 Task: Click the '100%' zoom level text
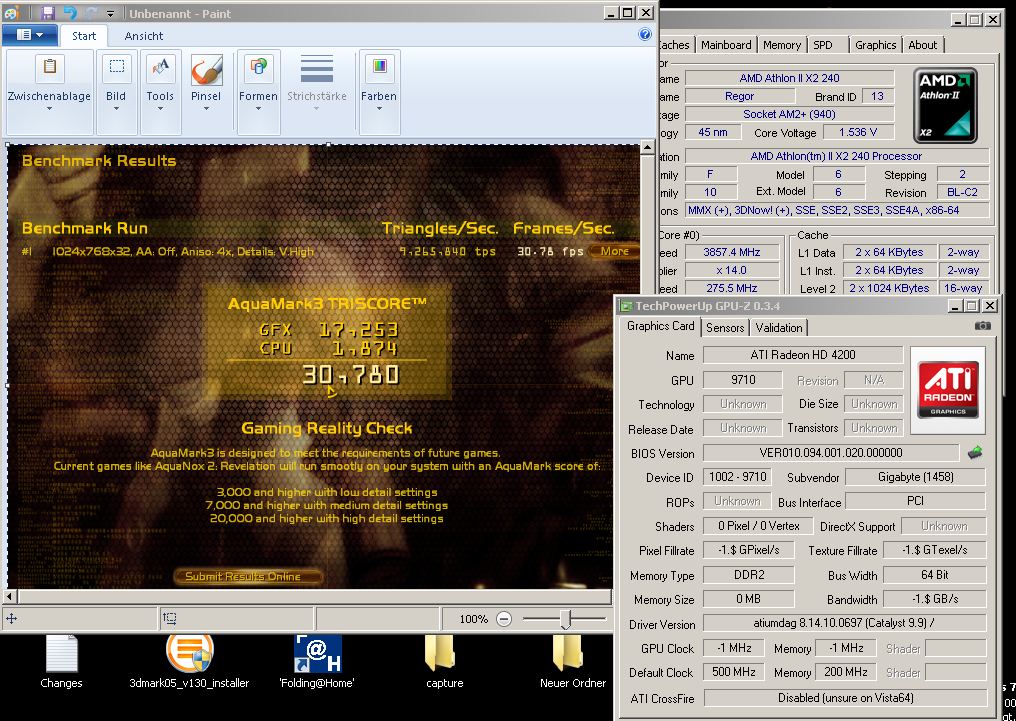click(474, 619)
